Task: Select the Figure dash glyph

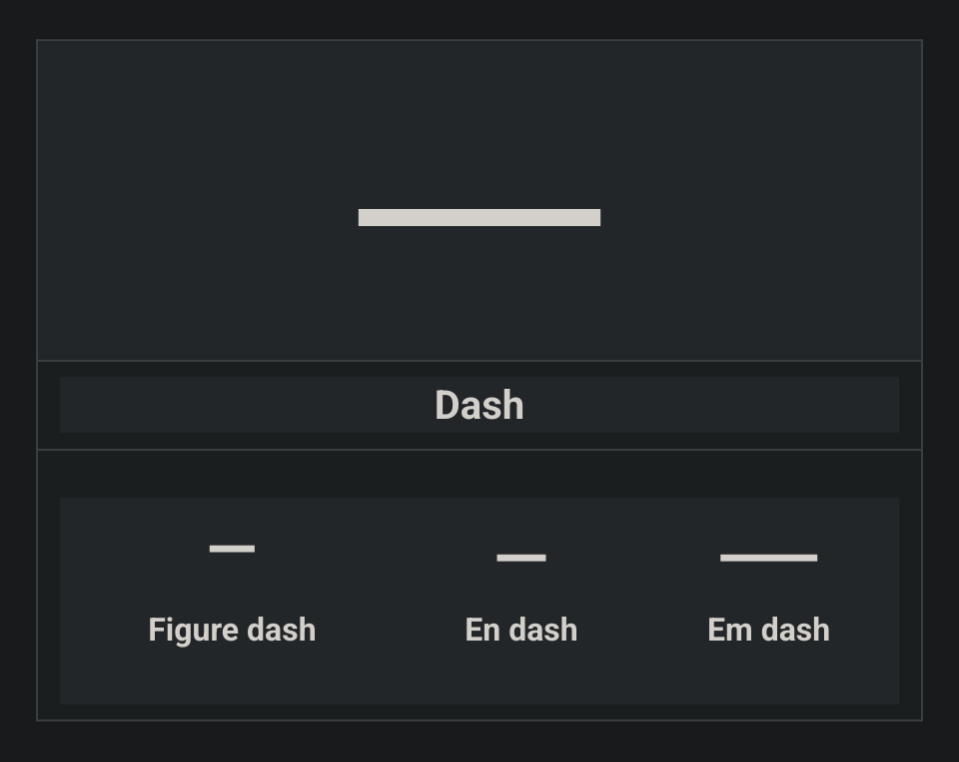Action: [x=232, y=548]
